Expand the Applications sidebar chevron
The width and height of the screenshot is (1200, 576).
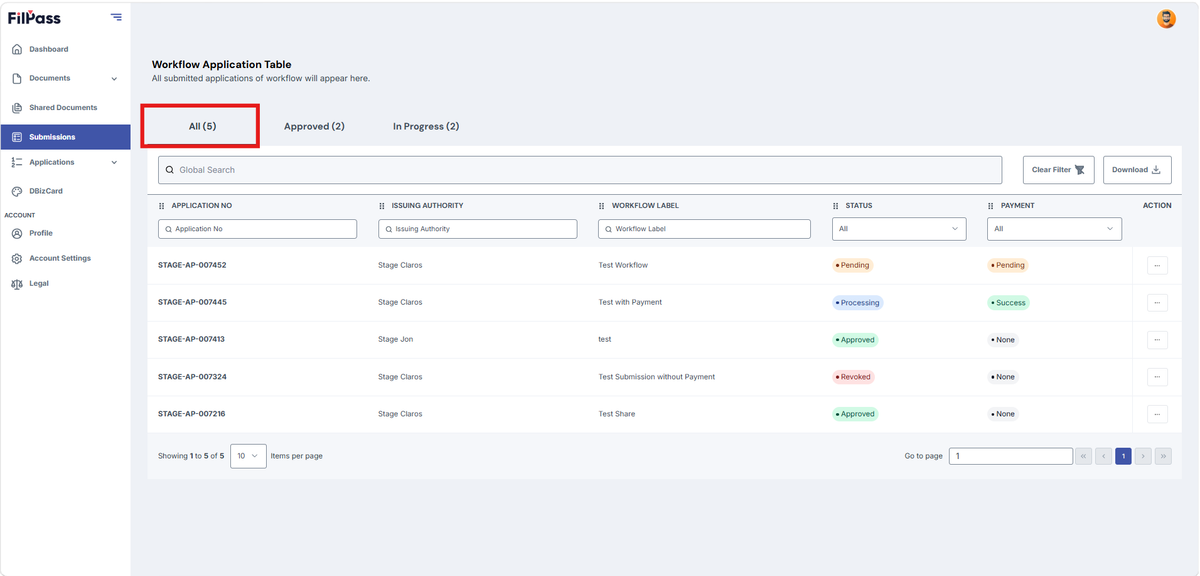114,163
